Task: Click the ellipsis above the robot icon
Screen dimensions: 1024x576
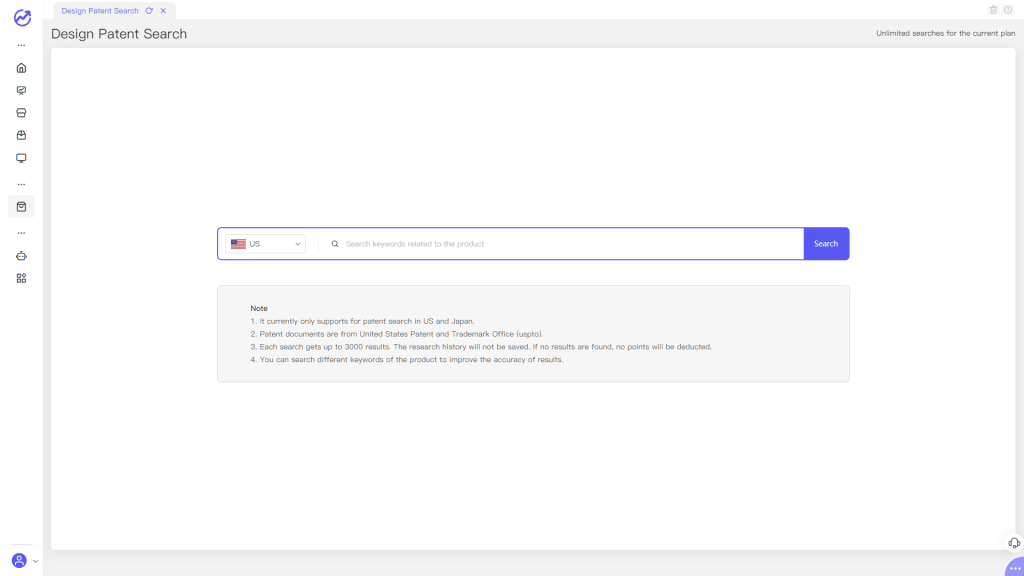Action: (22, 233)
